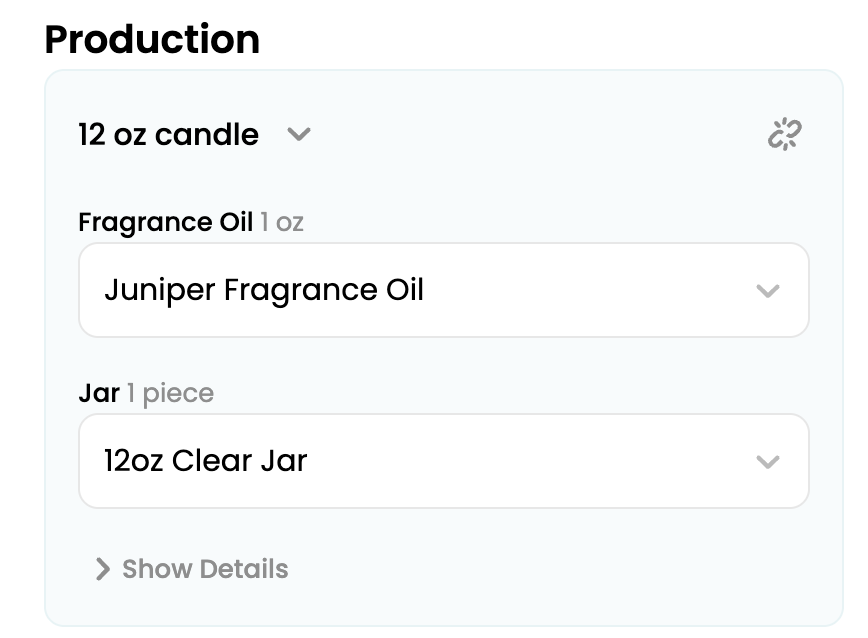Open the Fragrance Oil dropdown field

443,290
